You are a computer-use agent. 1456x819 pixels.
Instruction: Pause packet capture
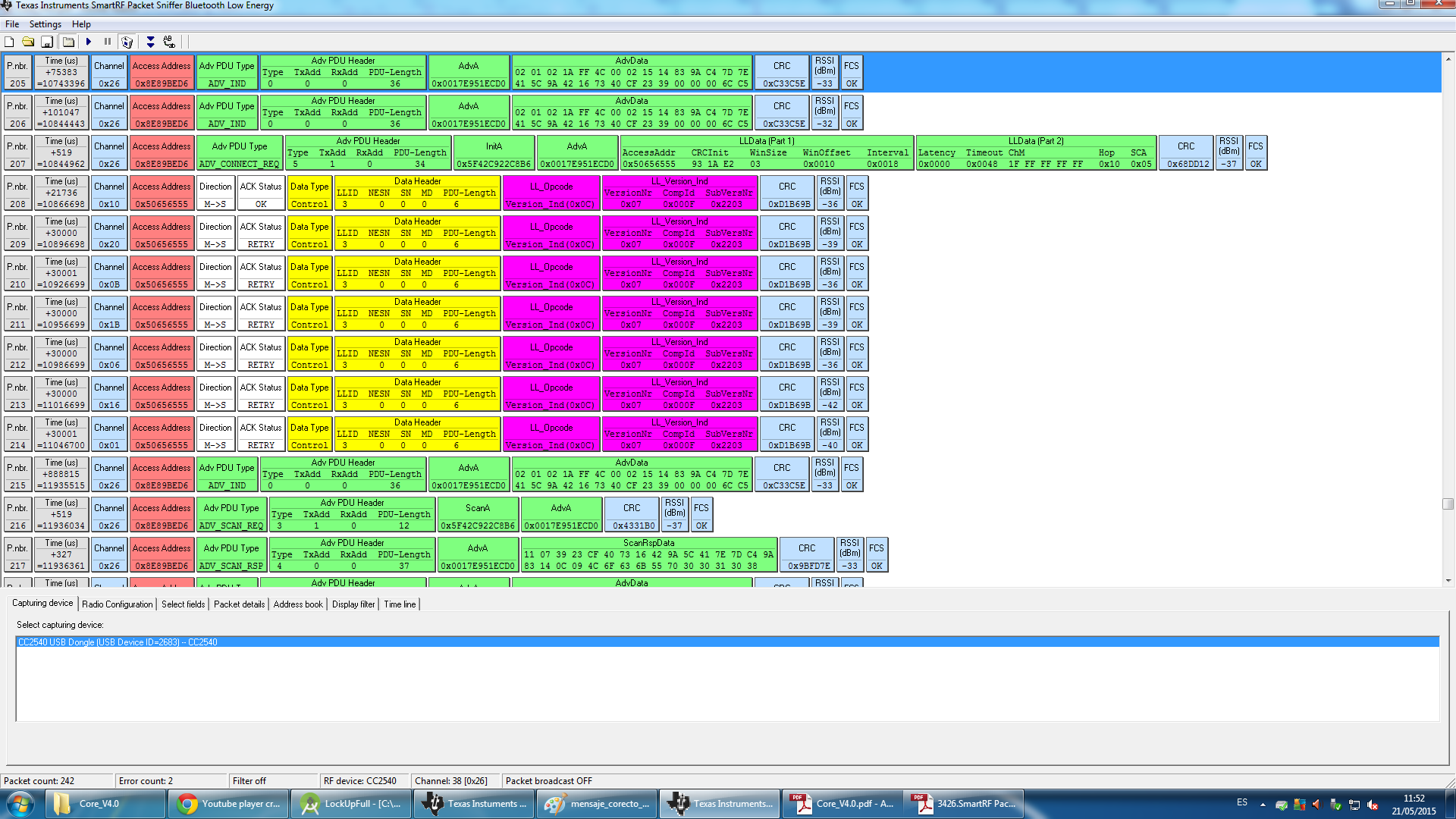coord(108,42)
